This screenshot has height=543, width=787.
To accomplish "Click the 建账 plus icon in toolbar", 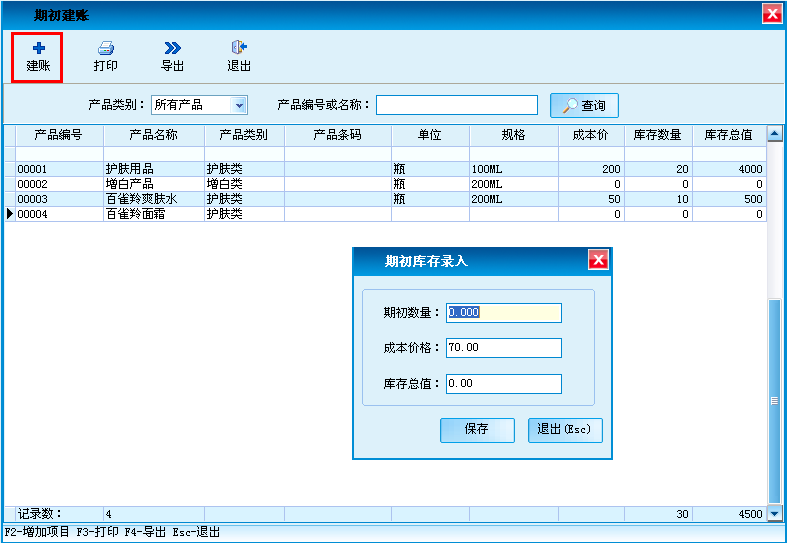I will pyautogui.click(x=38, y=48).
